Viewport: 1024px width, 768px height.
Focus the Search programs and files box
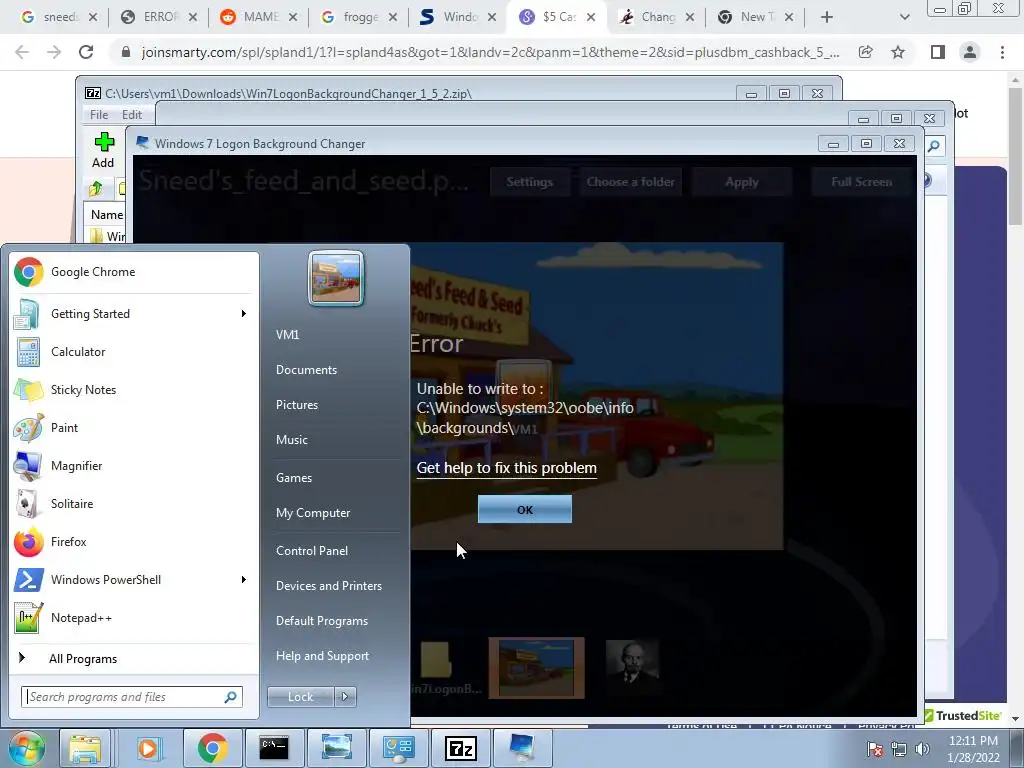pyautogui.click(x=132, y=697)
